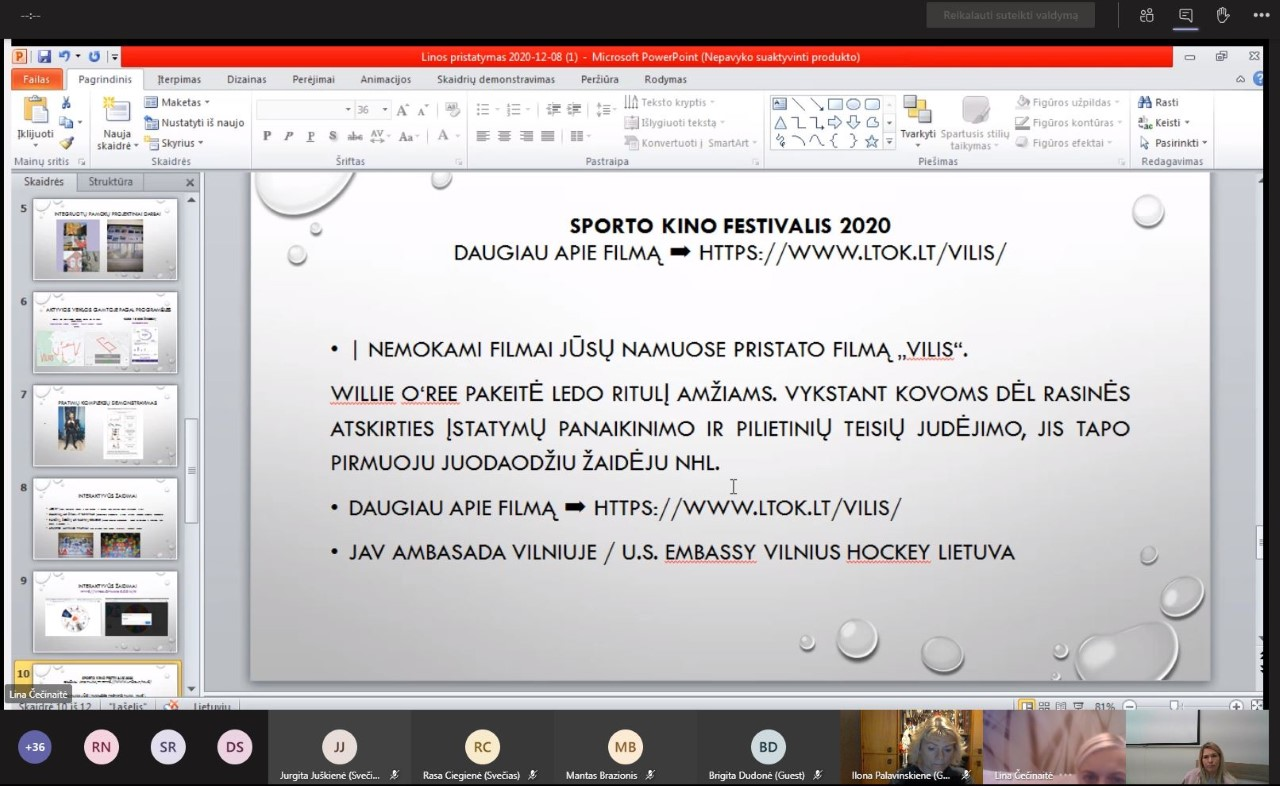Switch to the Įterpimas ribbon tab

[179, 79]
